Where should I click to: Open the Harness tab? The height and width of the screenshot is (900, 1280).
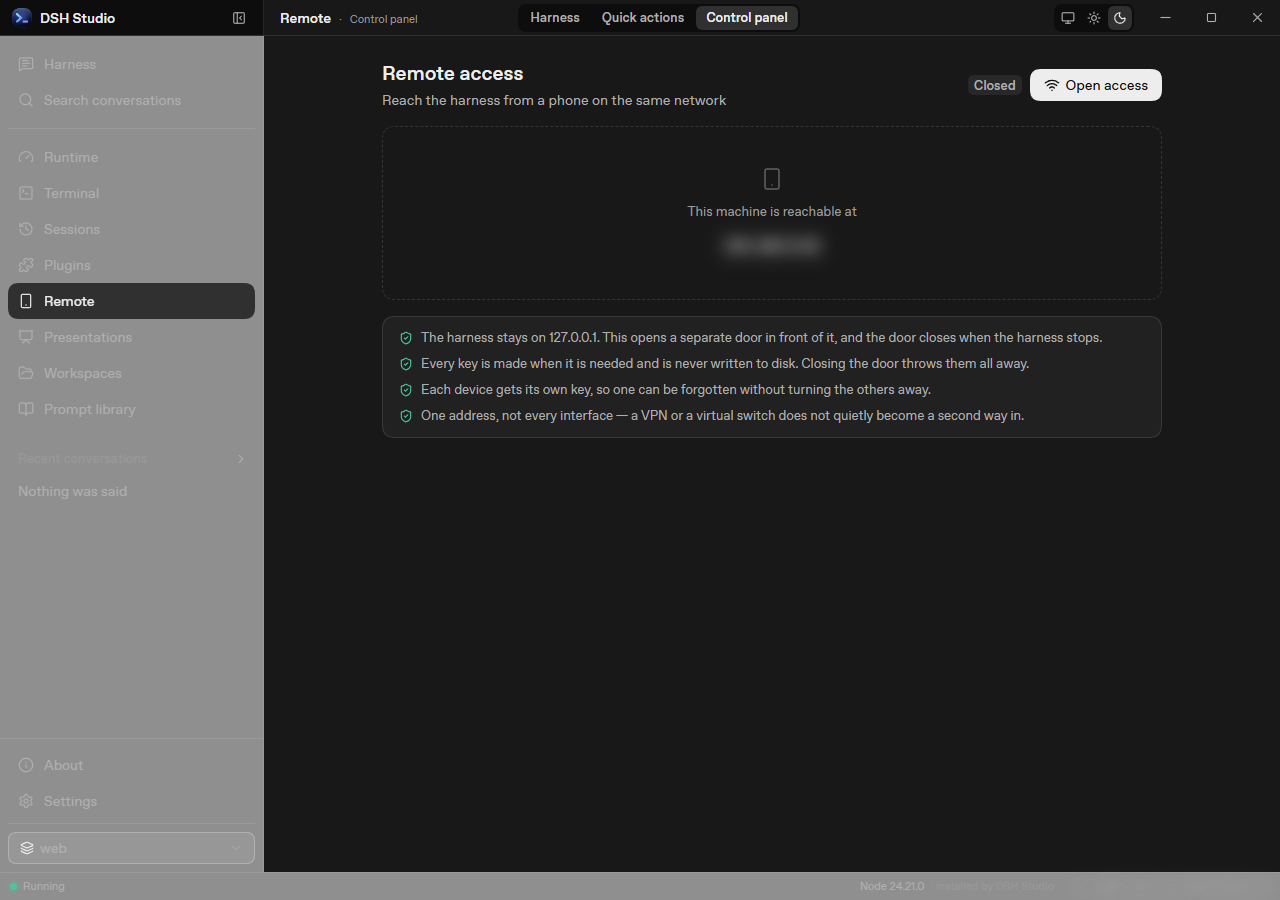point(555,18)
